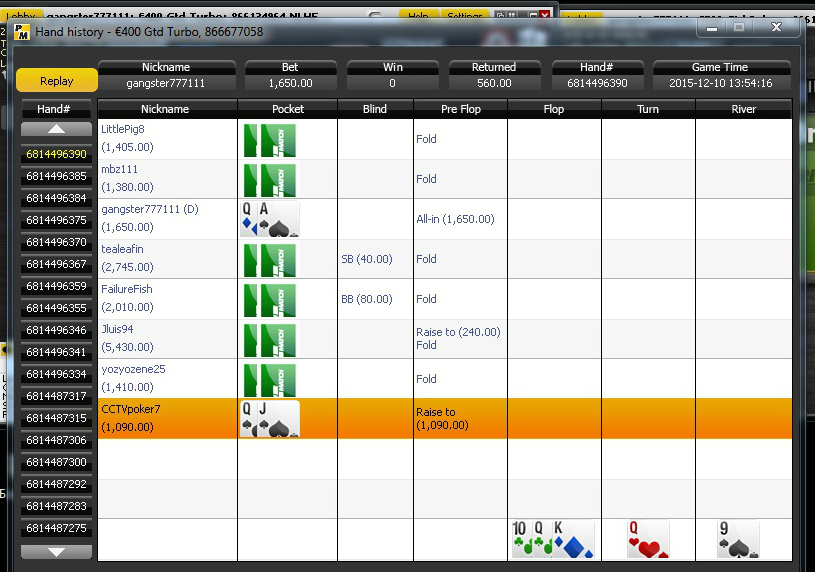Open hand 6814496355 from the list
The image size is (815, 572).
coord(57,308)
